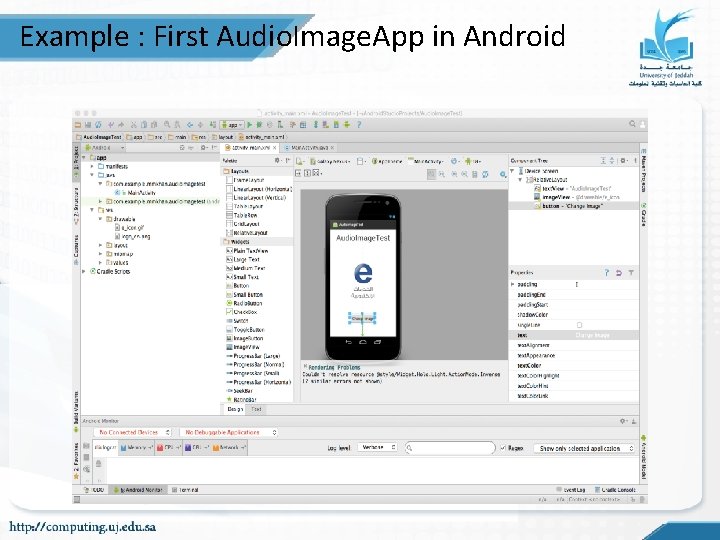The image size is (720, 540).
Task: Click the Properties panel restore-default arrow icon
Action: (619, 273)
